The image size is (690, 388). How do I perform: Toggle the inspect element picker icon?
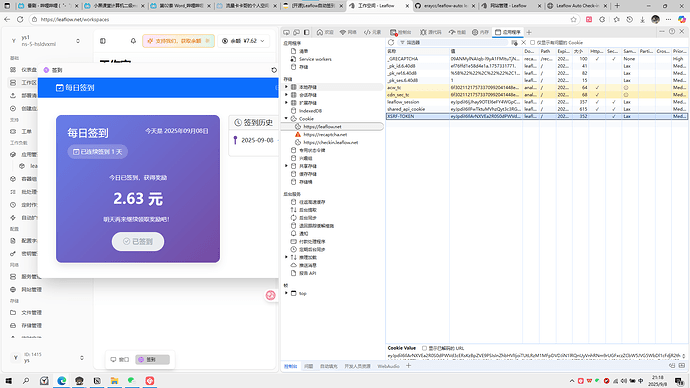coord(286,32)
